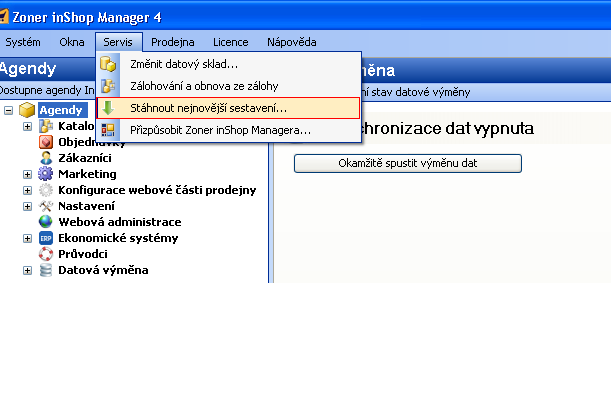Select Stáhnout nejnovější sestavení…

click(x=228, y=108)
